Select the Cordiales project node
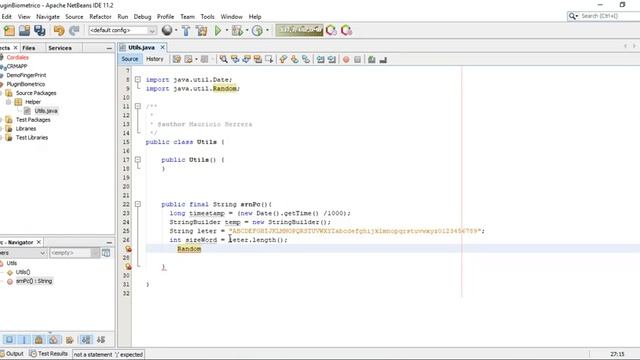640x360 pixels. pyautogui.click(x=18, y=58)
